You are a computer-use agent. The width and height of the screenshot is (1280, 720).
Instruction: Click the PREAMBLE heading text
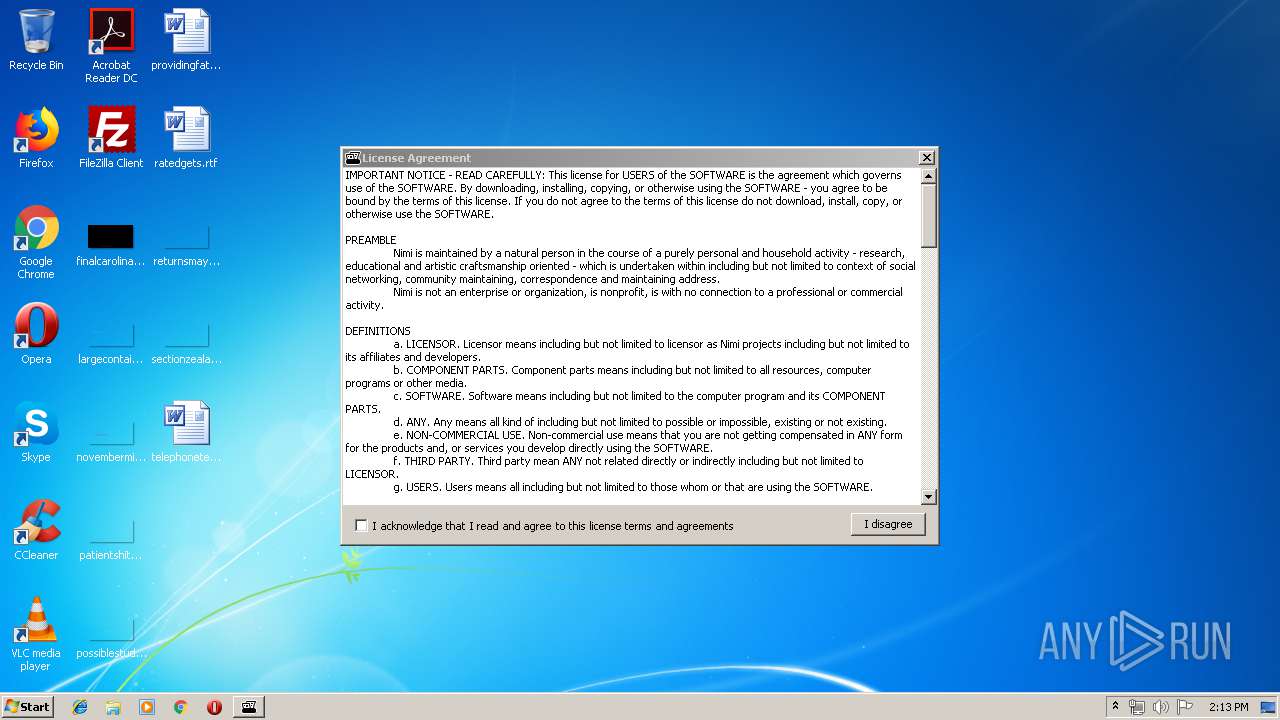point(371,240)
